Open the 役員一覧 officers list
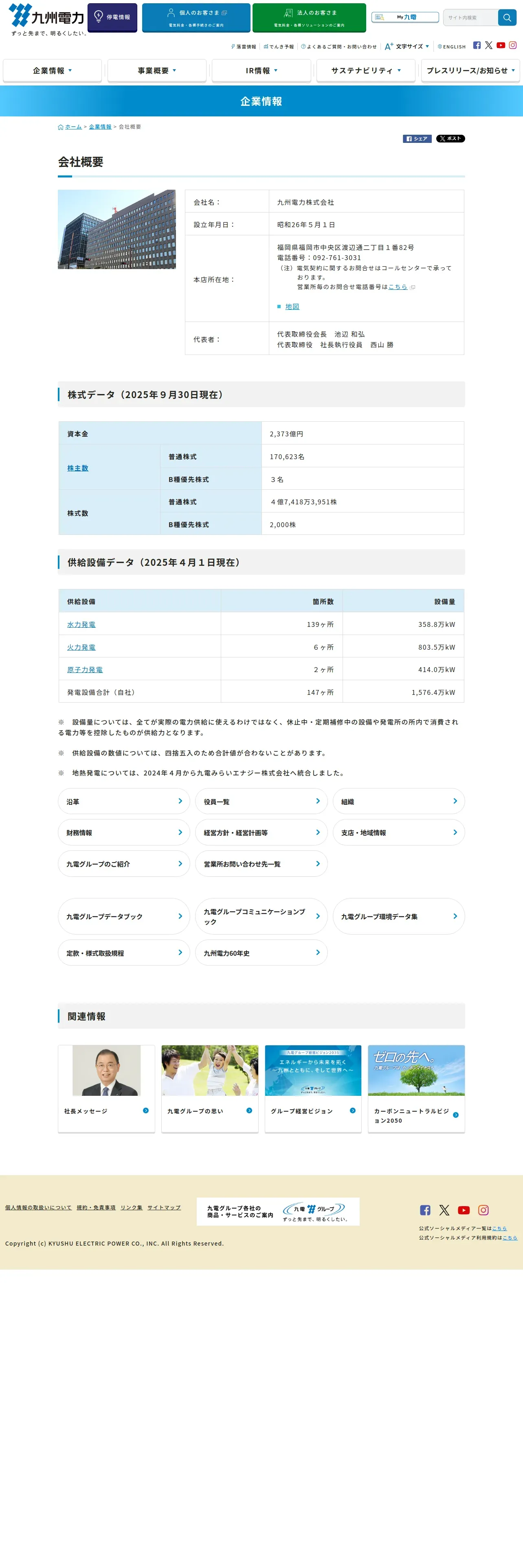Screen dimensions: 523x1568 261,802
